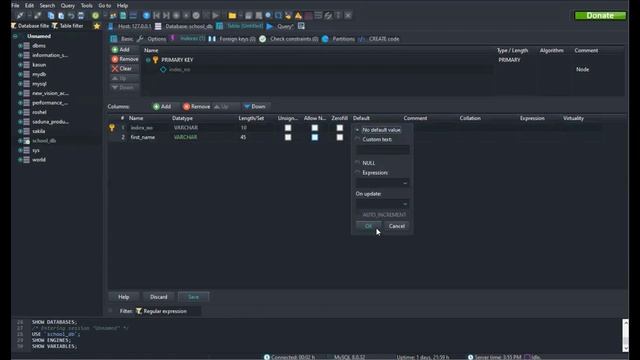This screenshot has width=640, height=360.
Task: Toggle Allow NULL checkbox for first_name row
Action: click(x=314, y=137)
